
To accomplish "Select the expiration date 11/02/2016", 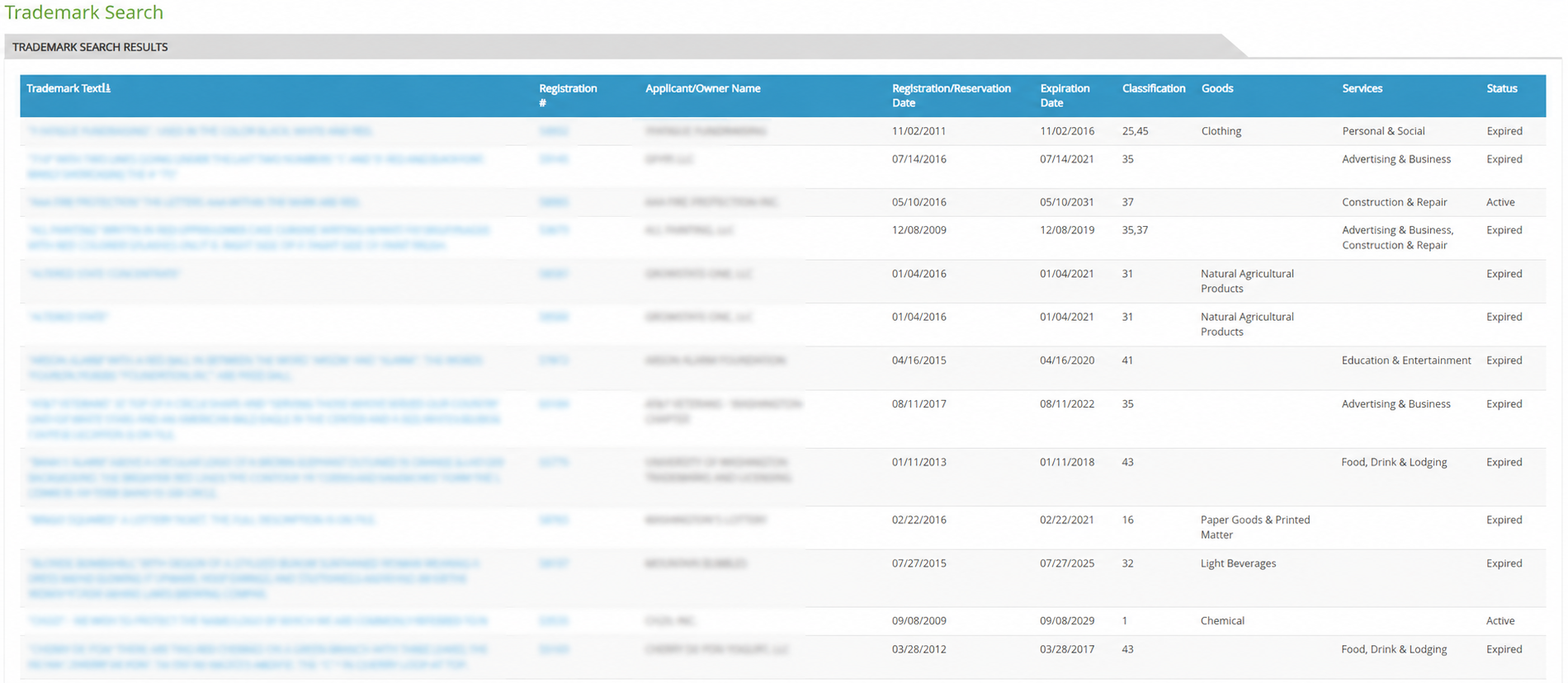I will click(x=1067, y=131).
